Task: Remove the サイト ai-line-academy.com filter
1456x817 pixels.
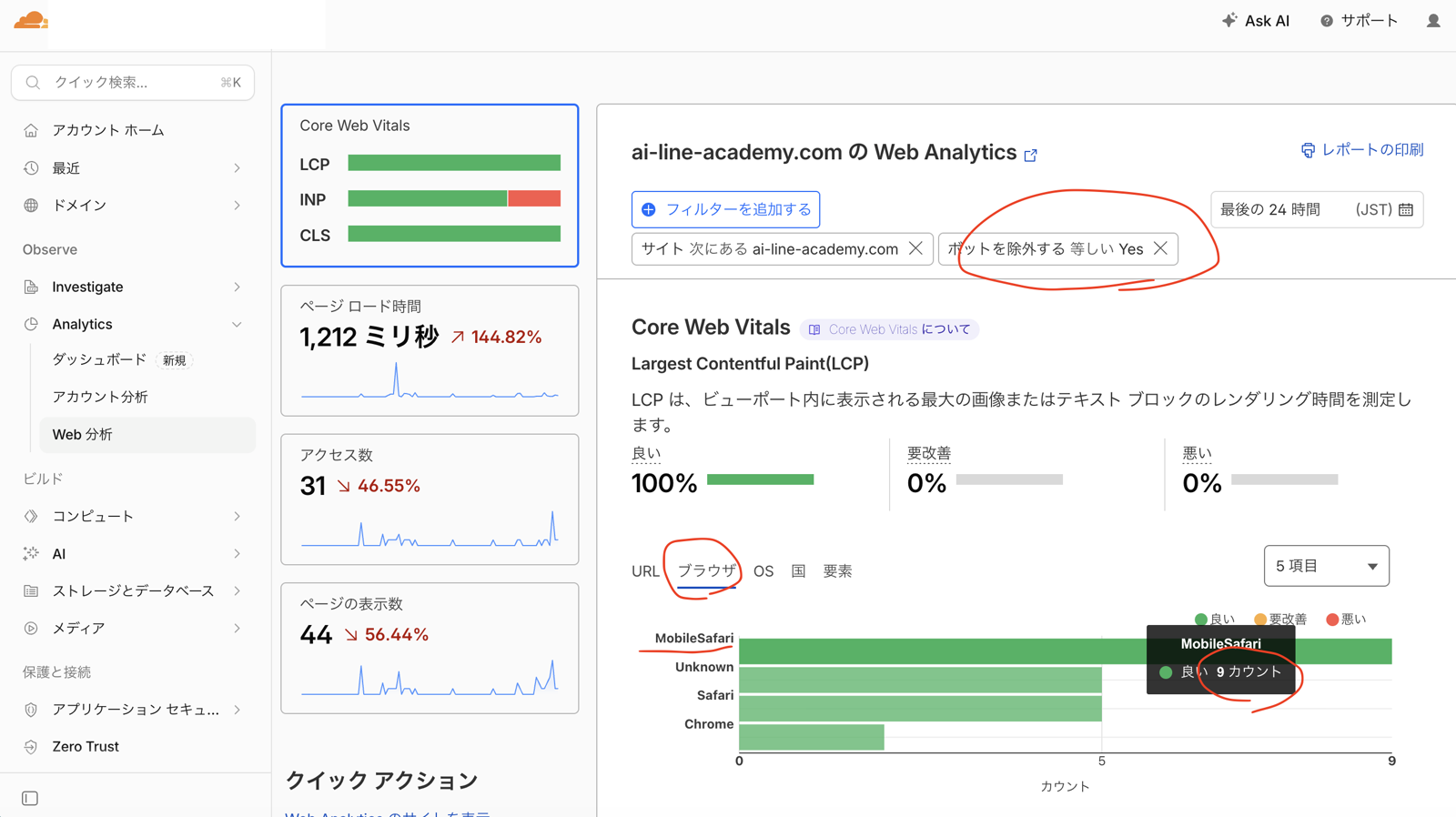Action: tap(915, 248)
